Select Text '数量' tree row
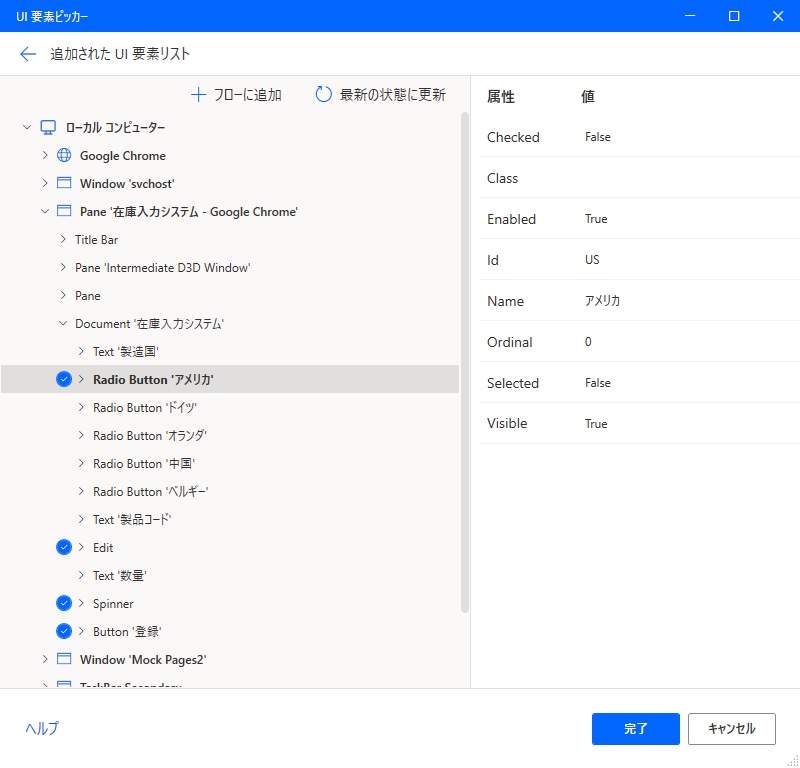800x768 pixels. pos(230,576)
